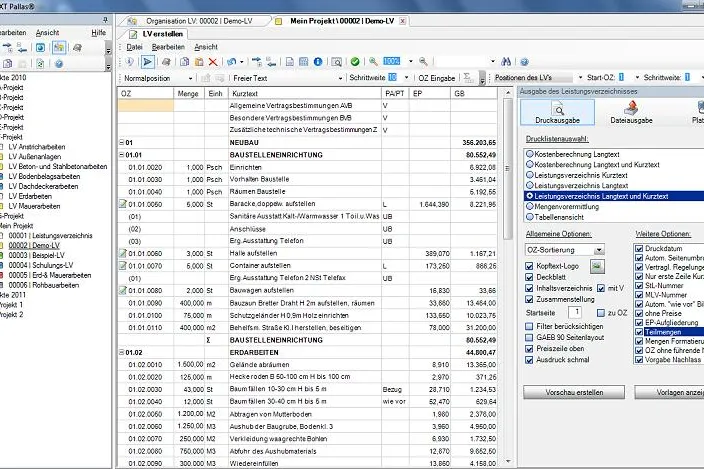Enable Filter berücksichtigen checkbox
Screen dimensions: 704x469
[529, 326]
